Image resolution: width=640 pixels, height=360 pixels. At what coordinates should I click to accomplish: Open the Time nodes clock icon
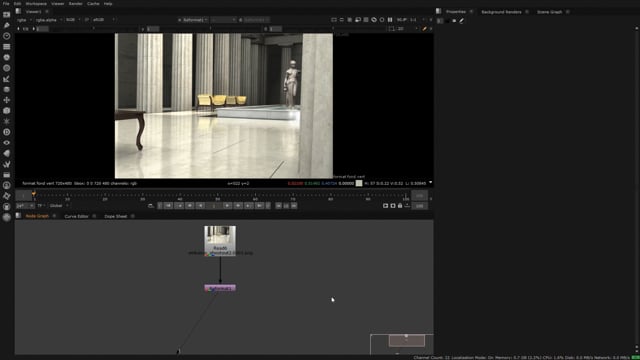[x=7, y=36]
